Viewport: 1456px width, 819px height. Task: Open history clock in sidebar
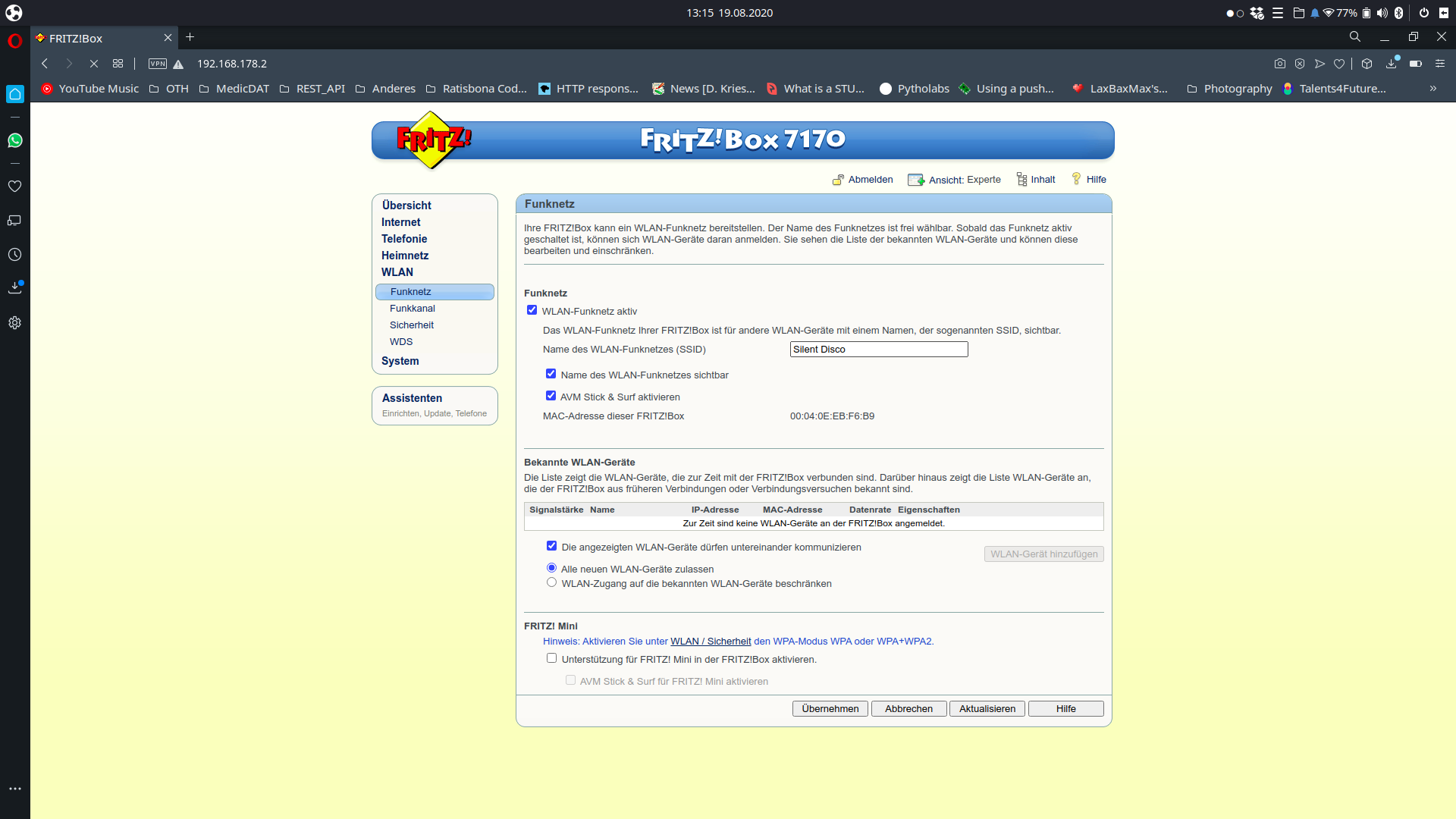tap(15, 255)
